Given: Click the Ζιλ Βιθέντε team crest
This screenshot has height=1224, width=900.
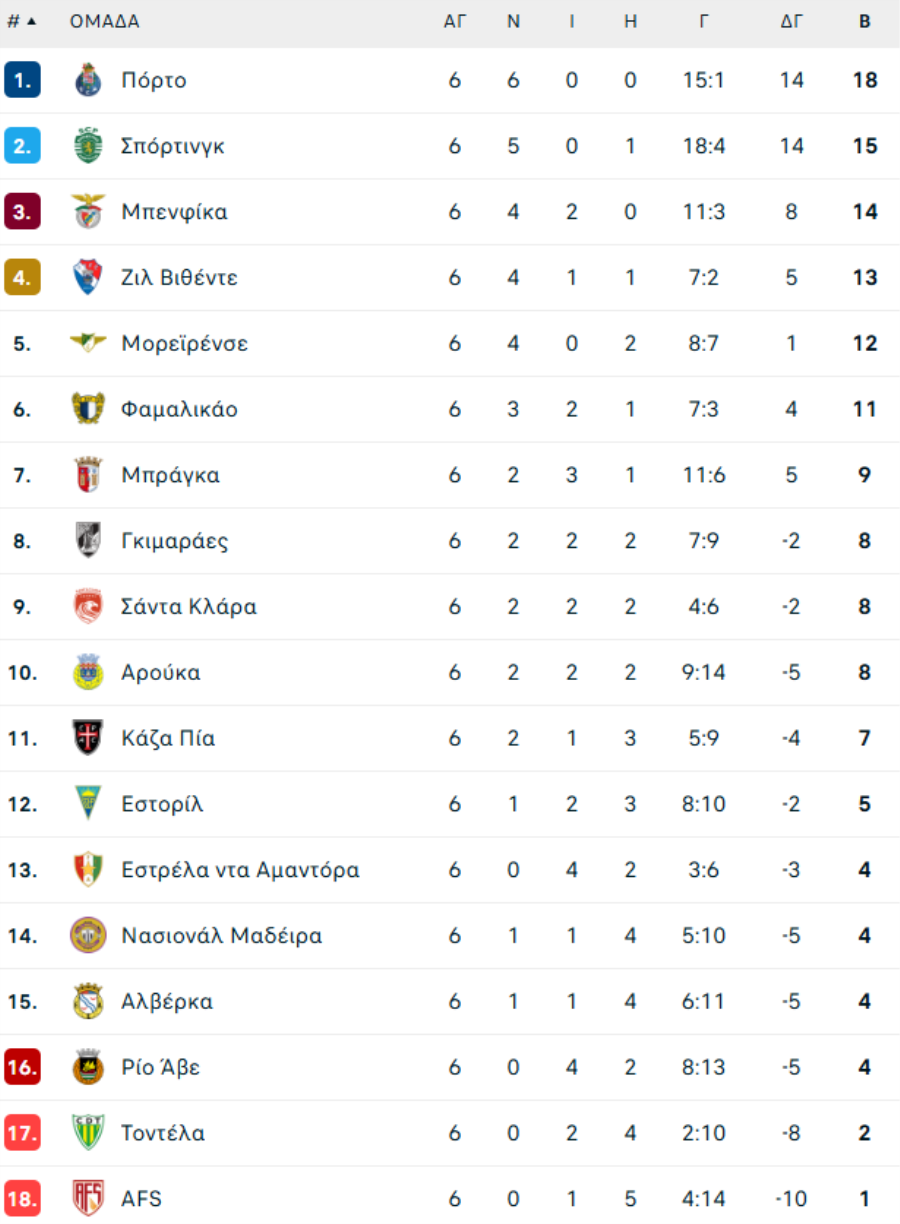Looking at the screenshot, I should (x=88, y=277).
